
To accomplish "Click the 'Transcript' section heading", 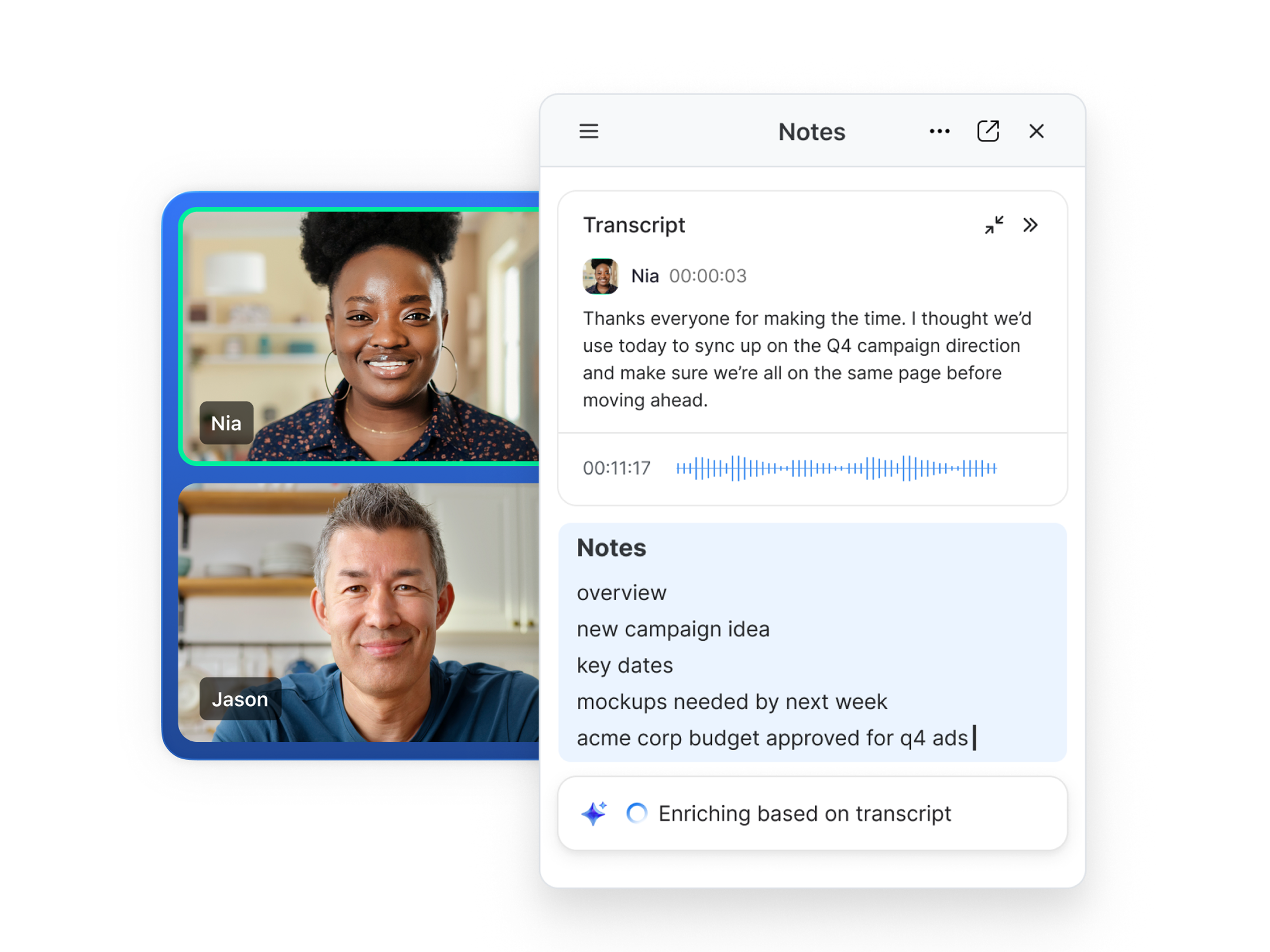I will coord(634,225).
